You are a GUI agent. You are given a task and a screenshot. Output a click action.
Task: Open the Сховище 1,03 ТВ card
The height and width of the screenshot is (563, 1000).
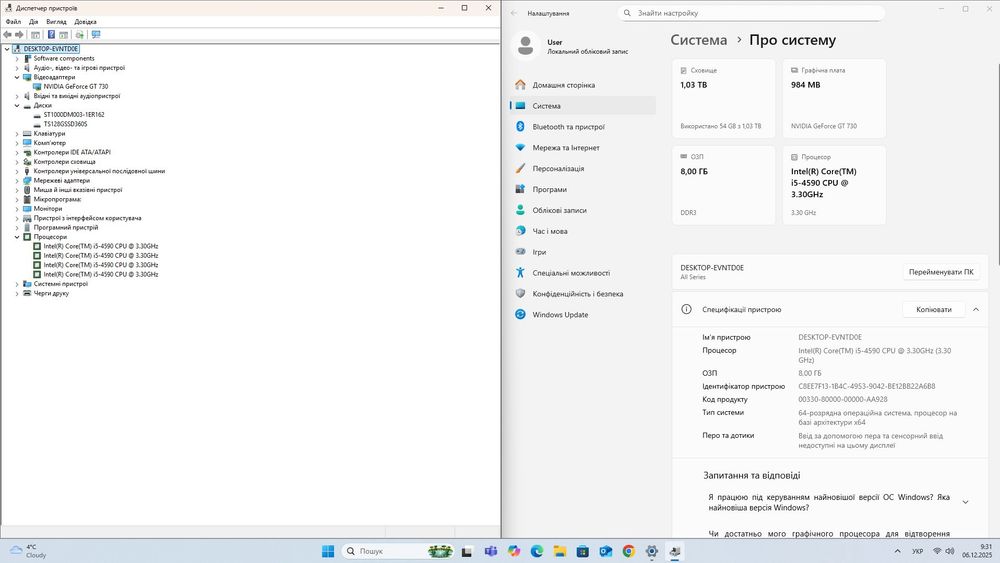tap(723, 98)
